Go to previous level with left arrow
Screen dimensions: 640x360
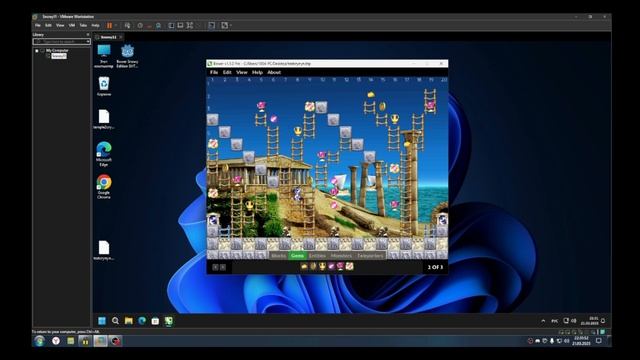(216, 267)
